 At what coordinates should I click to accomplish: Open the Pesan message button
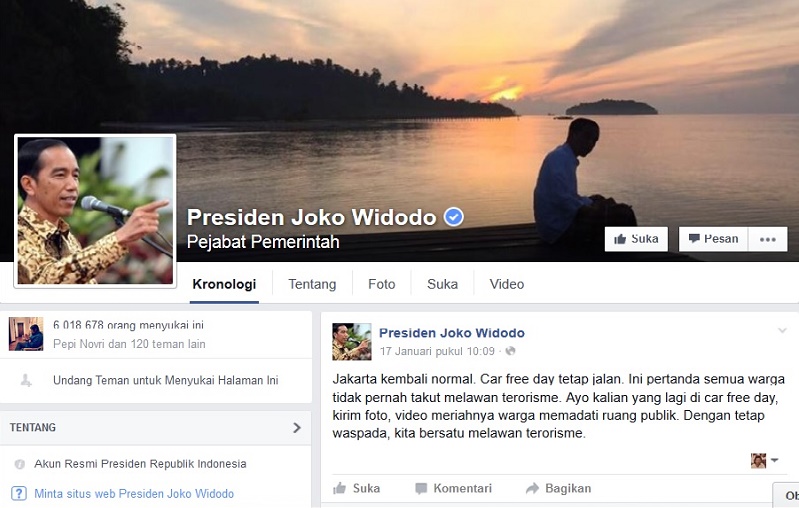(x=713, y=239)
